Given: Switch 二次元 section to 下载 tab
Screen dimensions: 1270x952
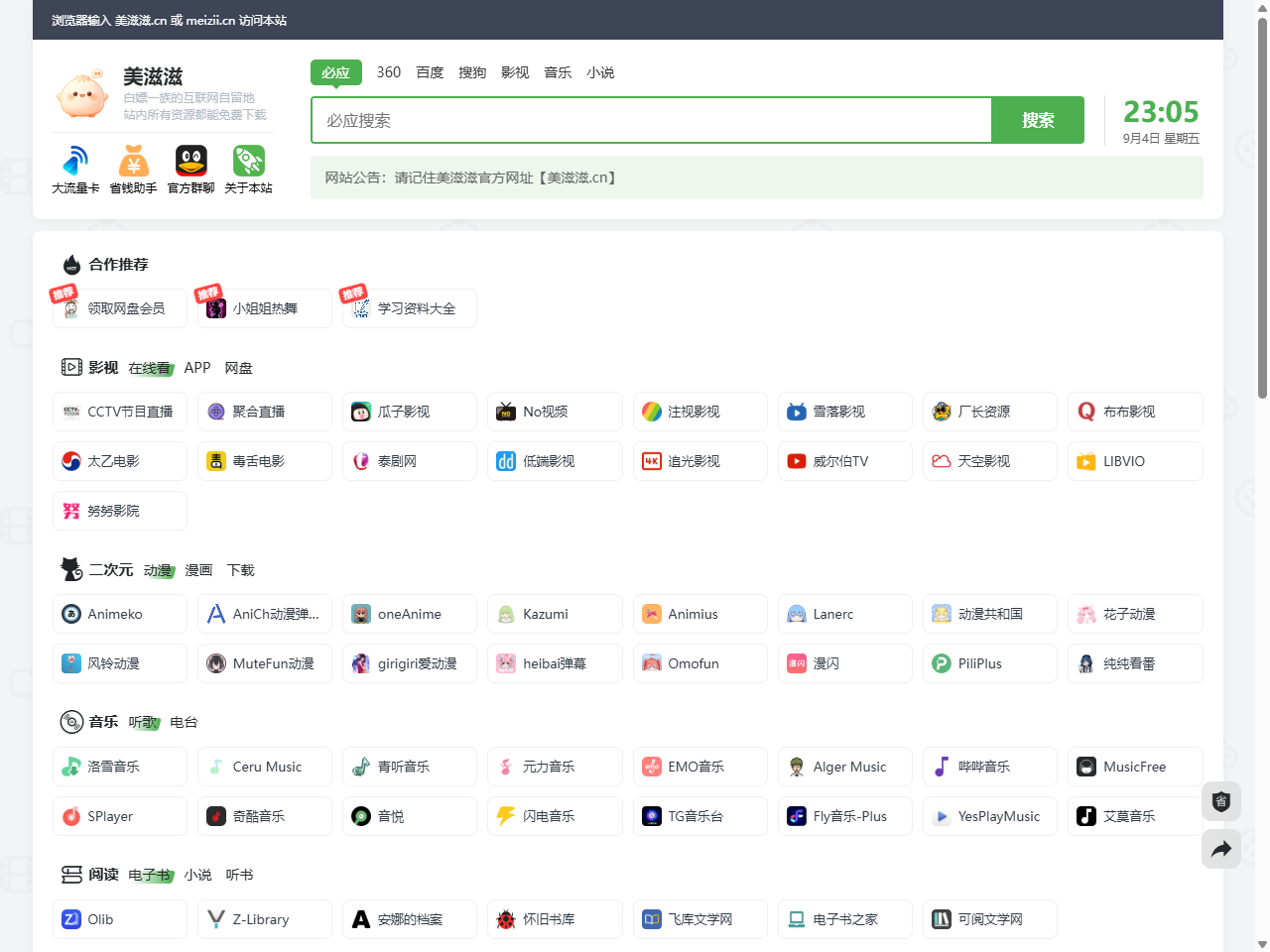Looking at the screenshot, I should coord(240,570).
